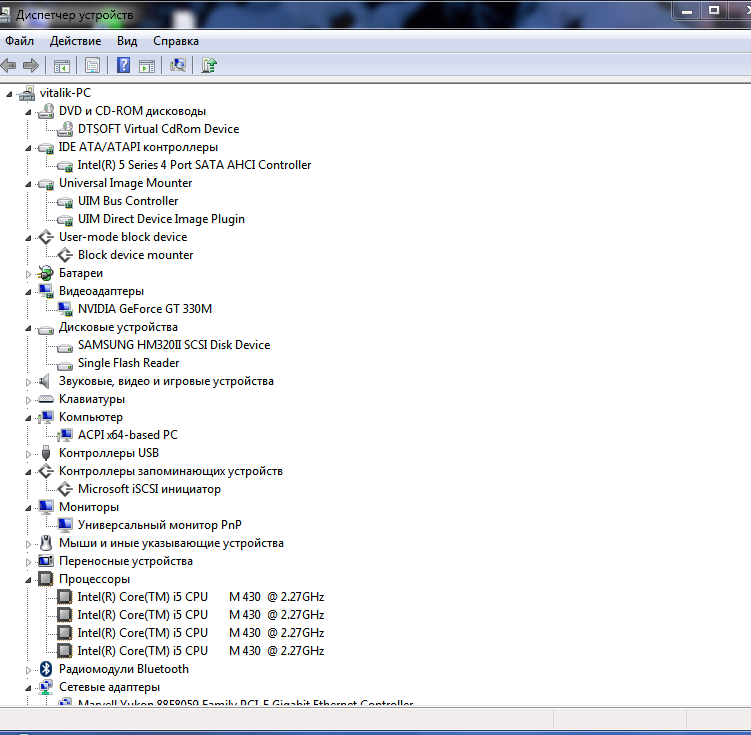751x735 pixels.
Task: Select Intel(R) 5 Series SATA AHCI Controller
Action: pos(194,165)
